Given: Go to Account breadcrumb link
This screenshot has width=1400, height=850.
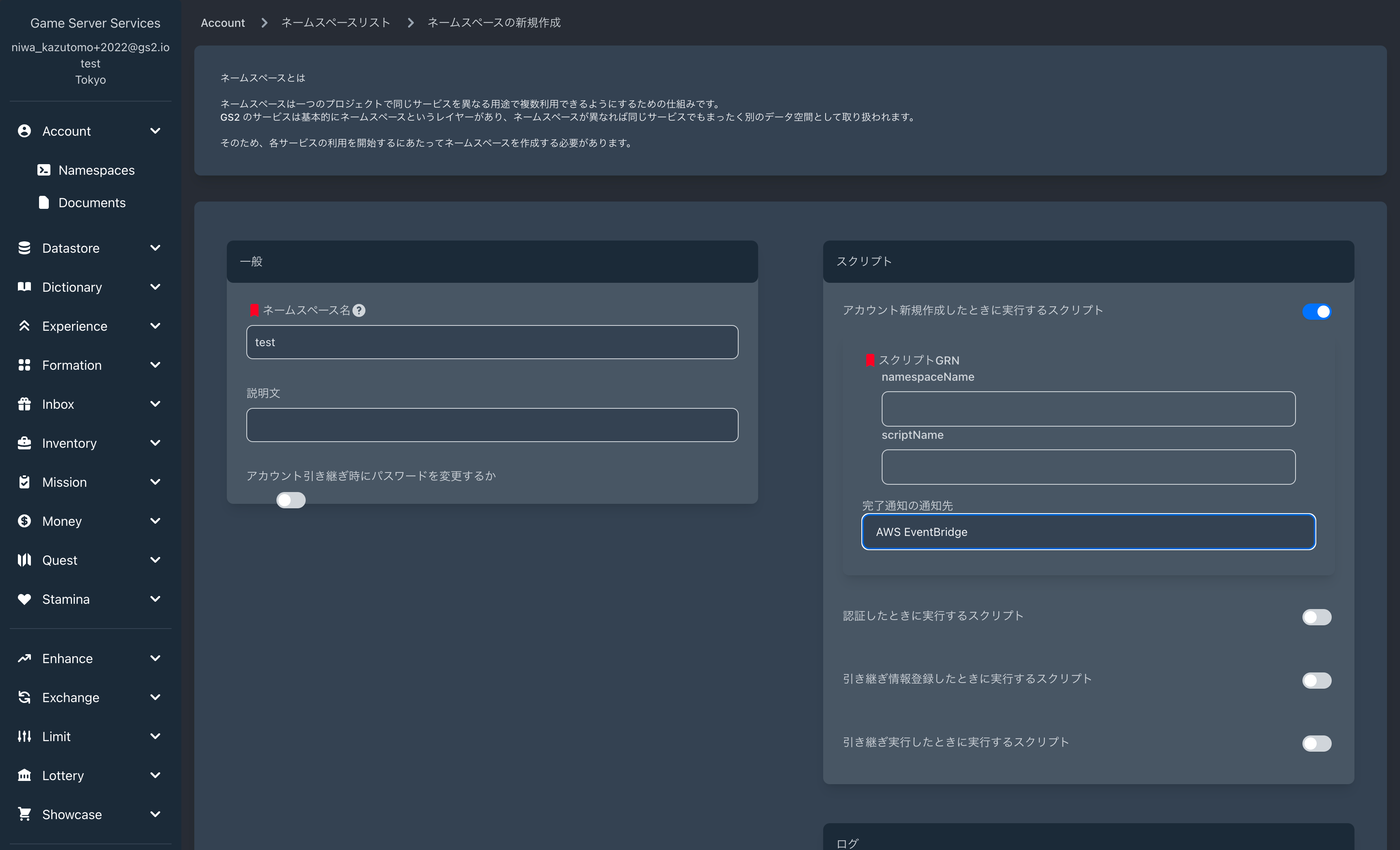Looking at the screenshot, I should click(223, 23).
